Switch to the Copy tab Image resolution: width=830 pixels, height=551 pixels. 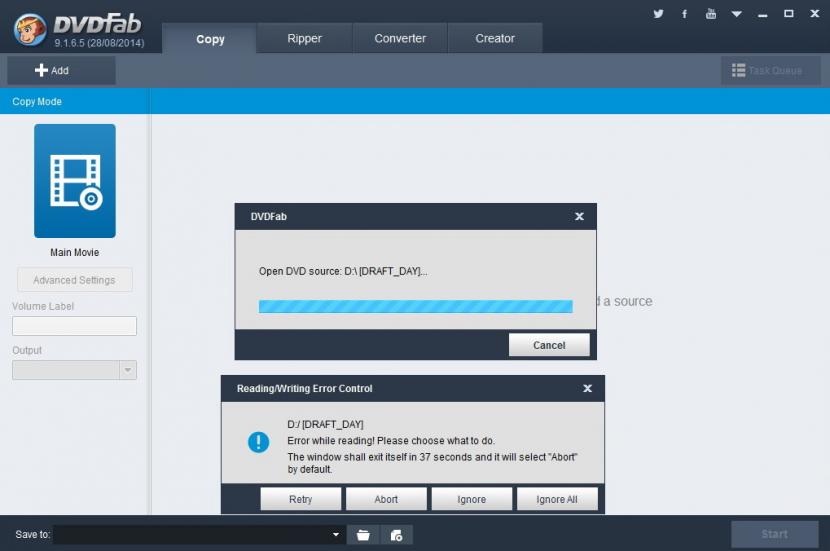[210, 39]
